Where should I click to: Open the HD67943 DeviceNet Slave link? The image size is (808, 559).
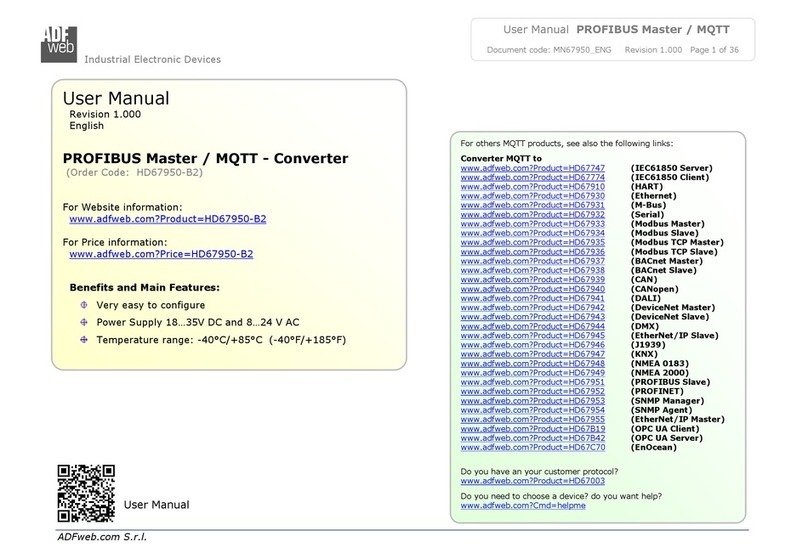click(533, 317)
